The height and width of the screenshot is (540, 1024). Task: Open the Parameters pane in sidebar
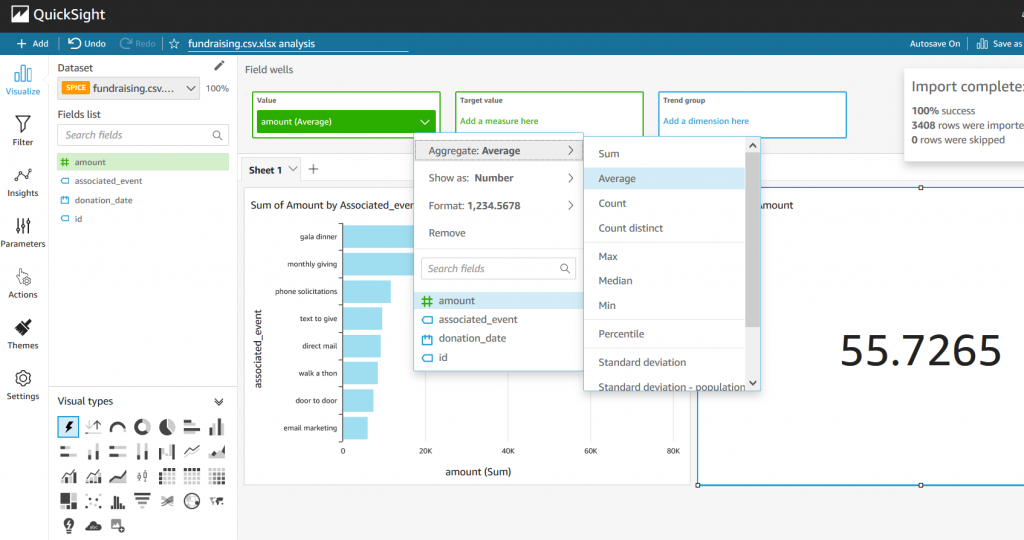point(23,233)
